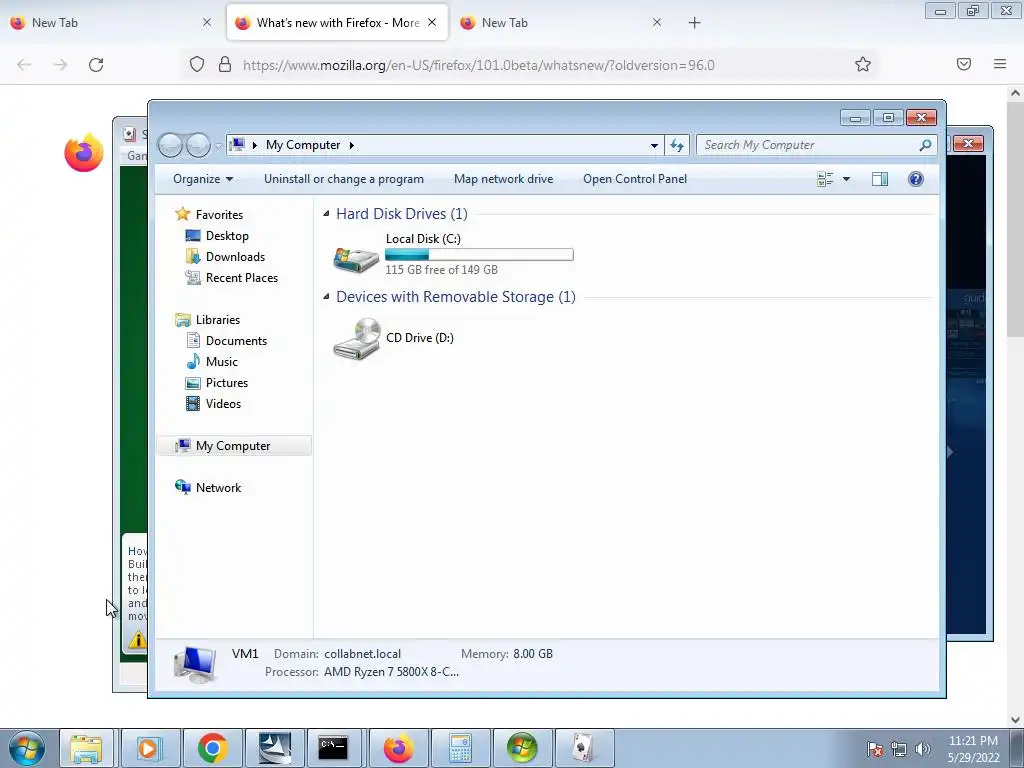Click the Explorer back navigation arrow
Viewport: 1024px width, 768px height.
coord(170,145)
